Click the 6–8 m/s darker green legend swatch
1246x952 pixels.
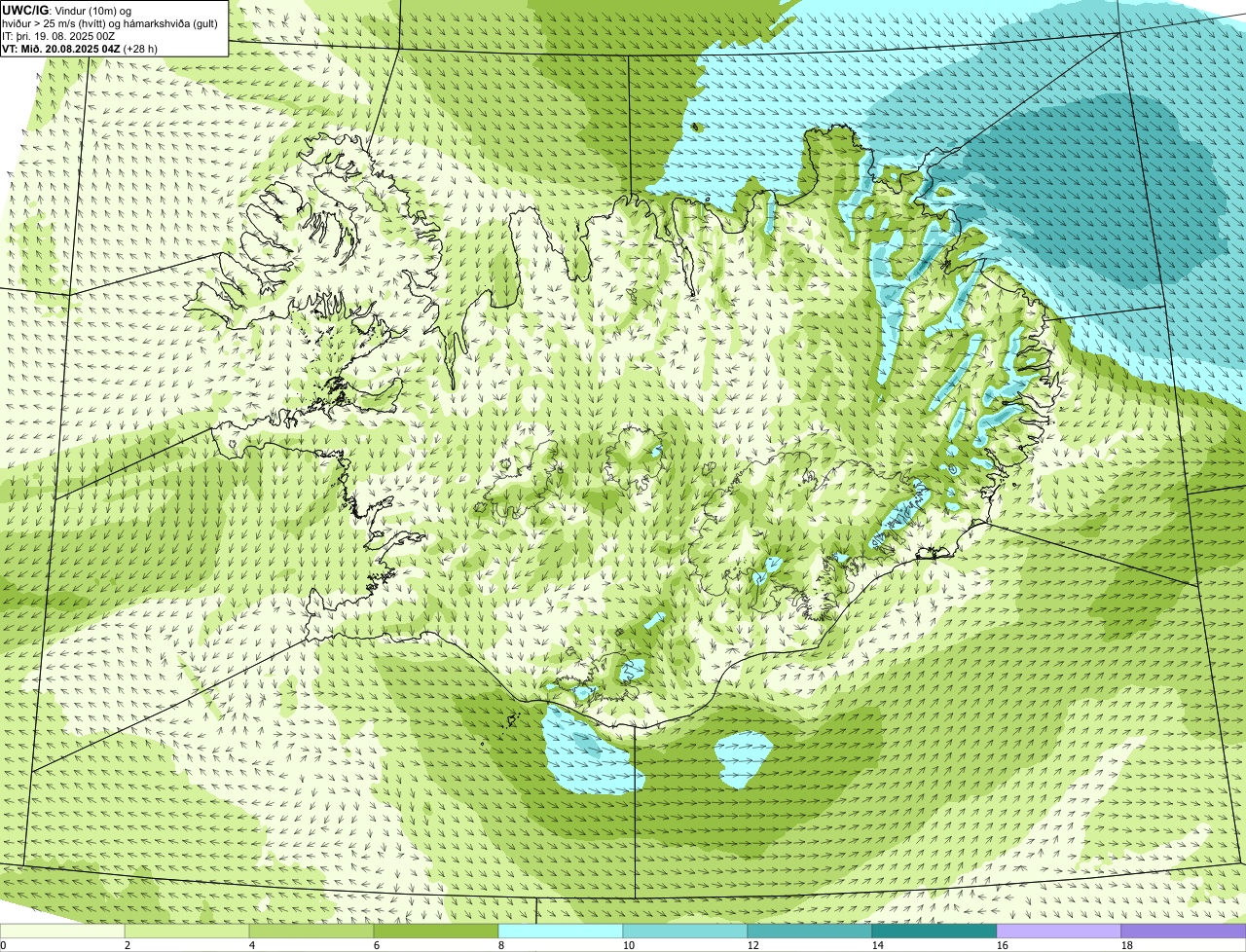coord(436,932)
